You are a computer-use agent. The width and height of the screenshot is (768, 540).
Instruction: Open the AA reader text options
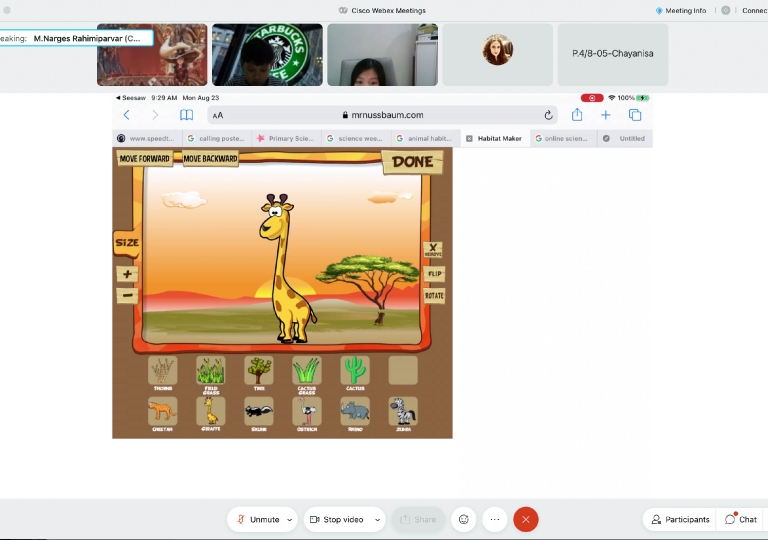(x=218, y=115)
